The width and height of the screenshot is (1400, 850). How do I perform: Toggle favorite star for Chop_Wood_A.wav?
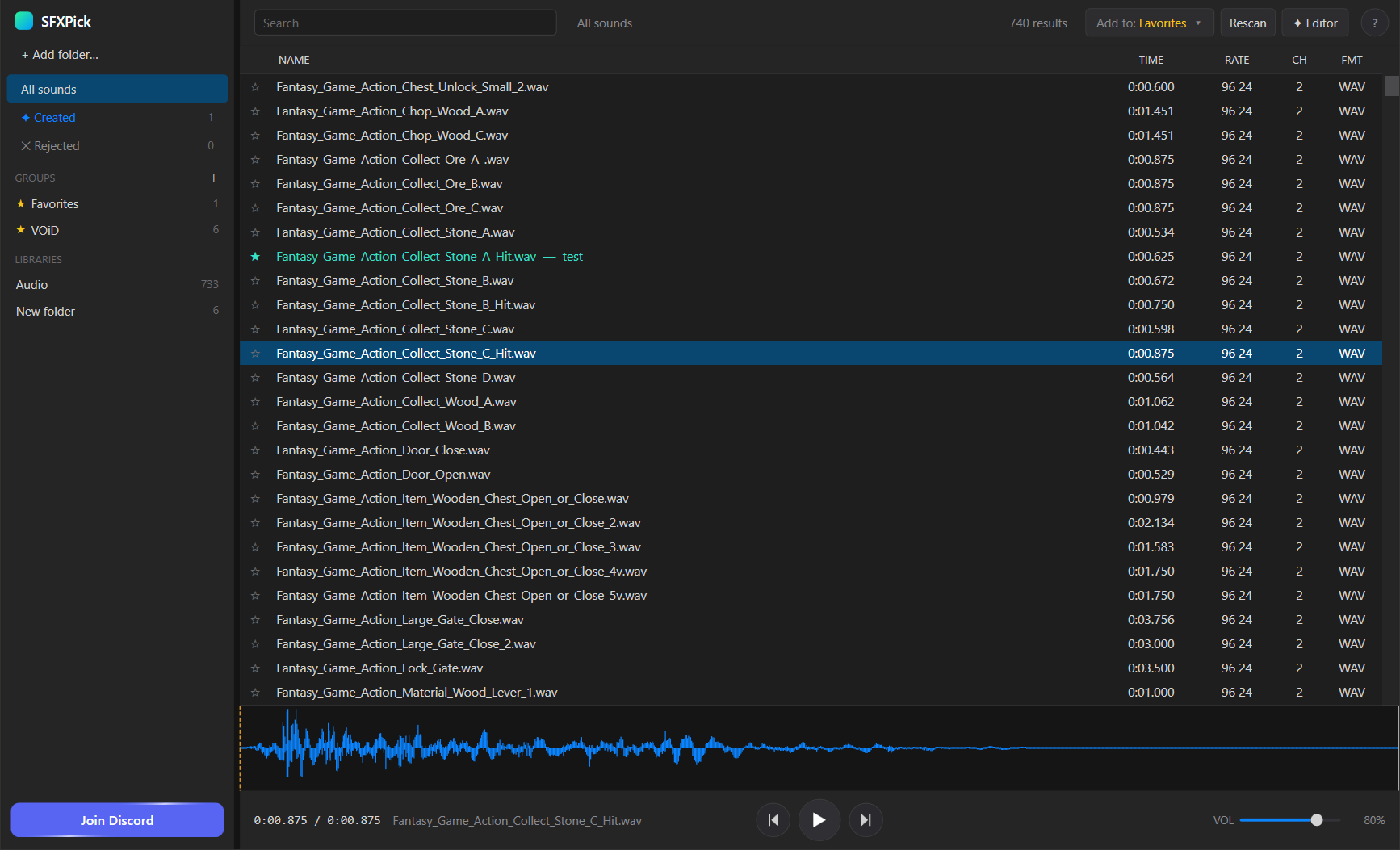click(x=255, y=111)
